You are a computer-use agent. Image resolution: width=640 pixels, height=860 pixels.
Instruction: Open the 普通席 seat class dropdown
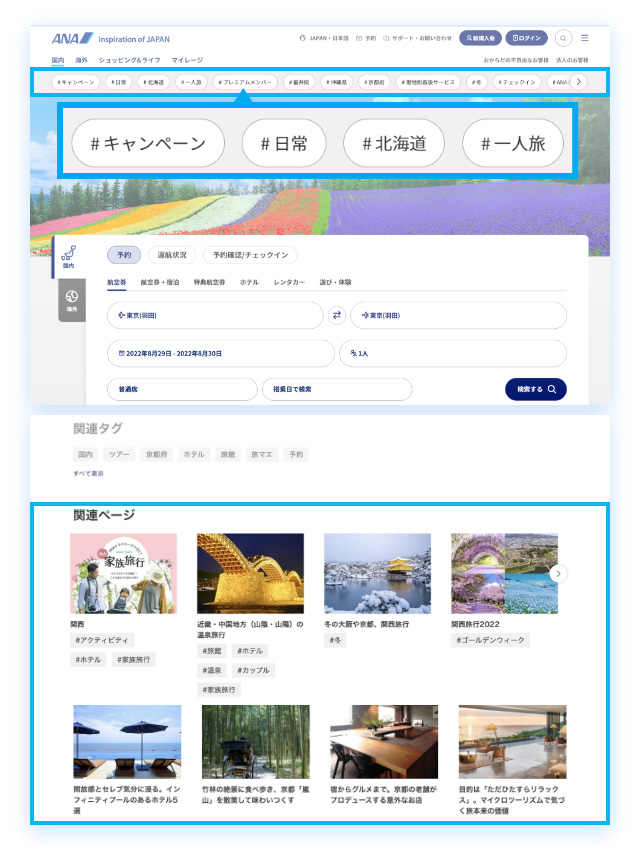coord(182,389)
